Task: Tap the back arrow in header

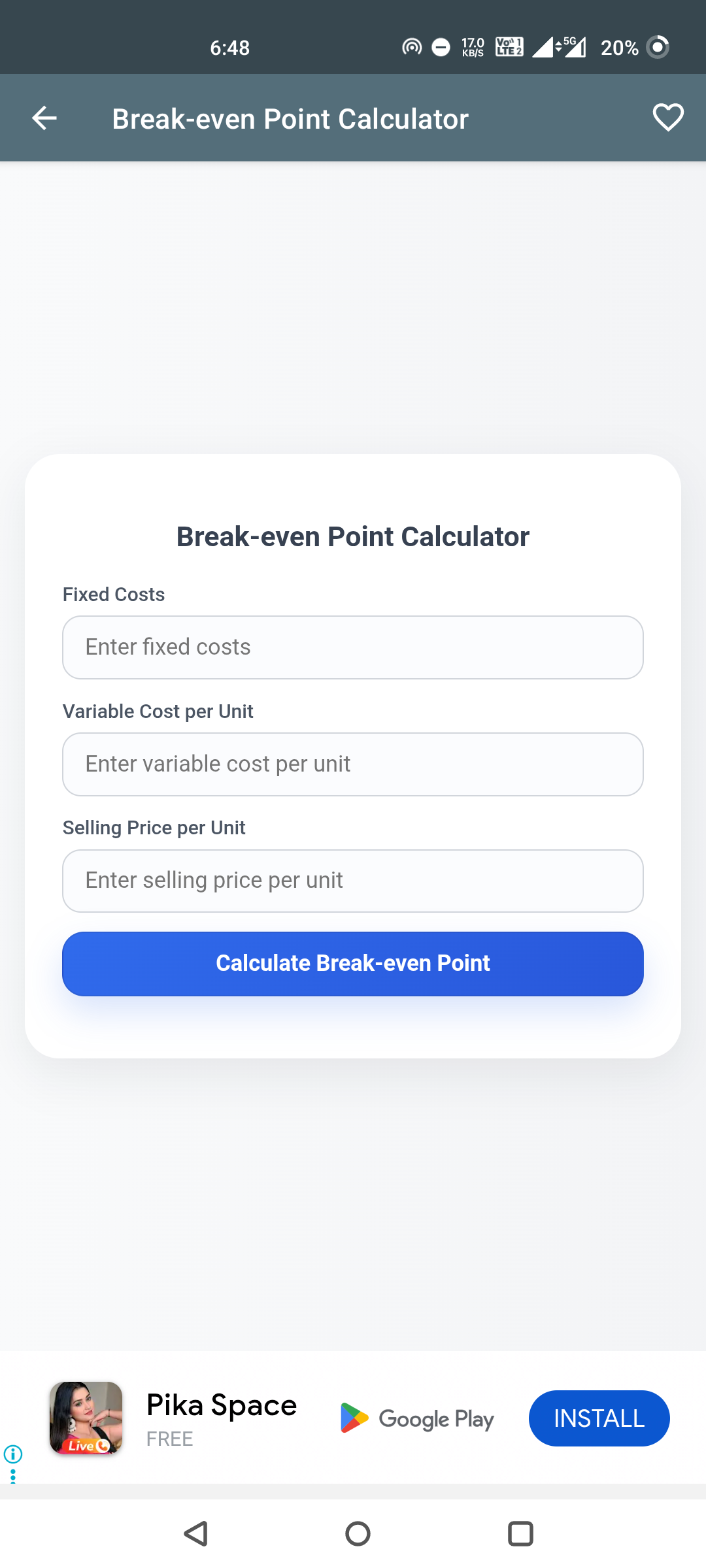Action: [x=44, y=118]
